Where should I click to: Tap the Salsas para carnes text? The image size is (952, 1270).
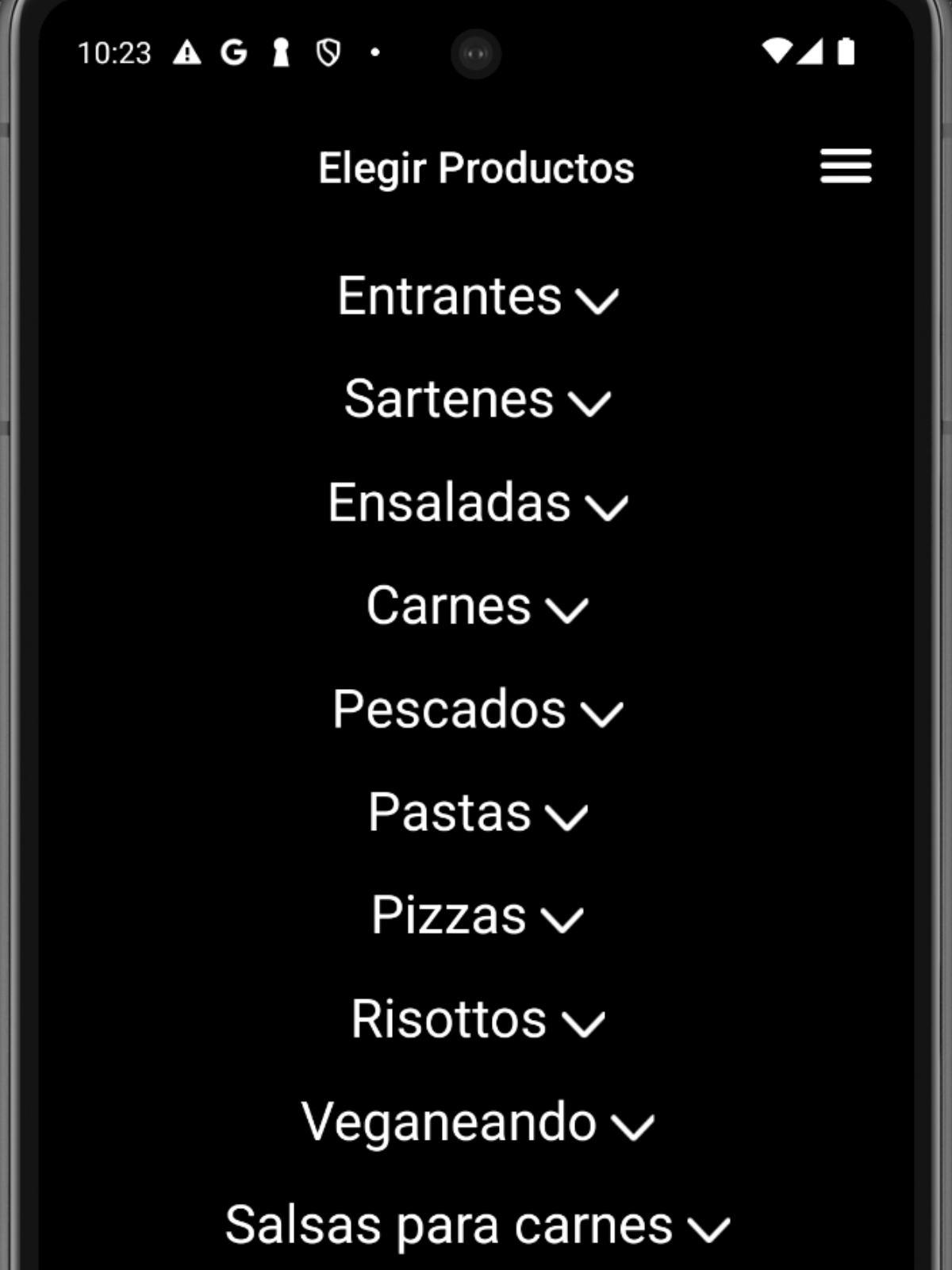449,1225
